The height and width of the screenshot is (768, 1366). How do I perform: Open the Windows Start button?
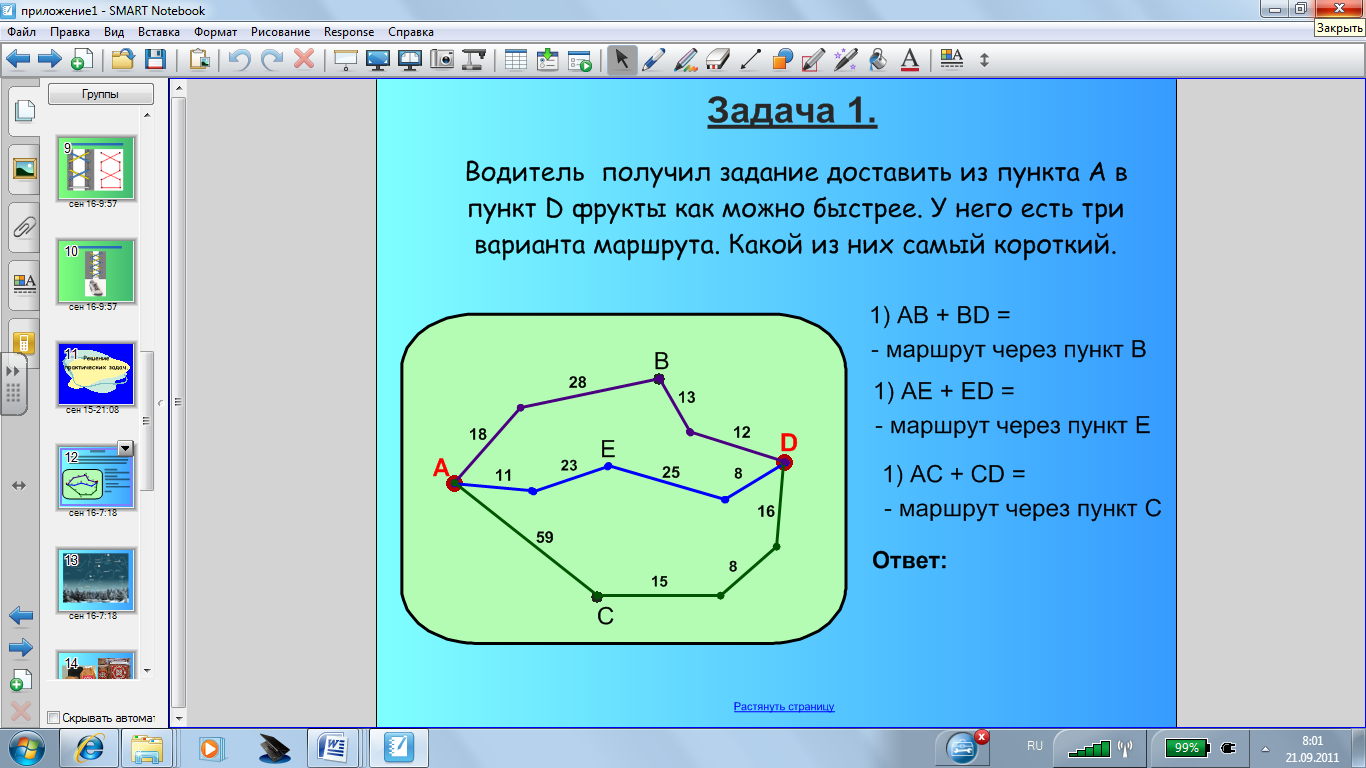tap(26, 747)
